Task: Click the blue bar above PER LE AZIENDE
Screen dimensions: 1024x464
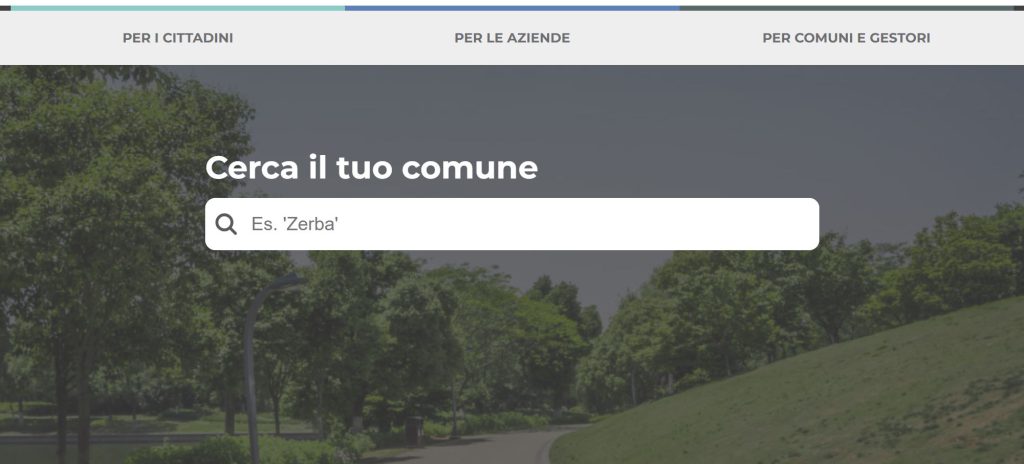Action: click(x=512, y=8)
